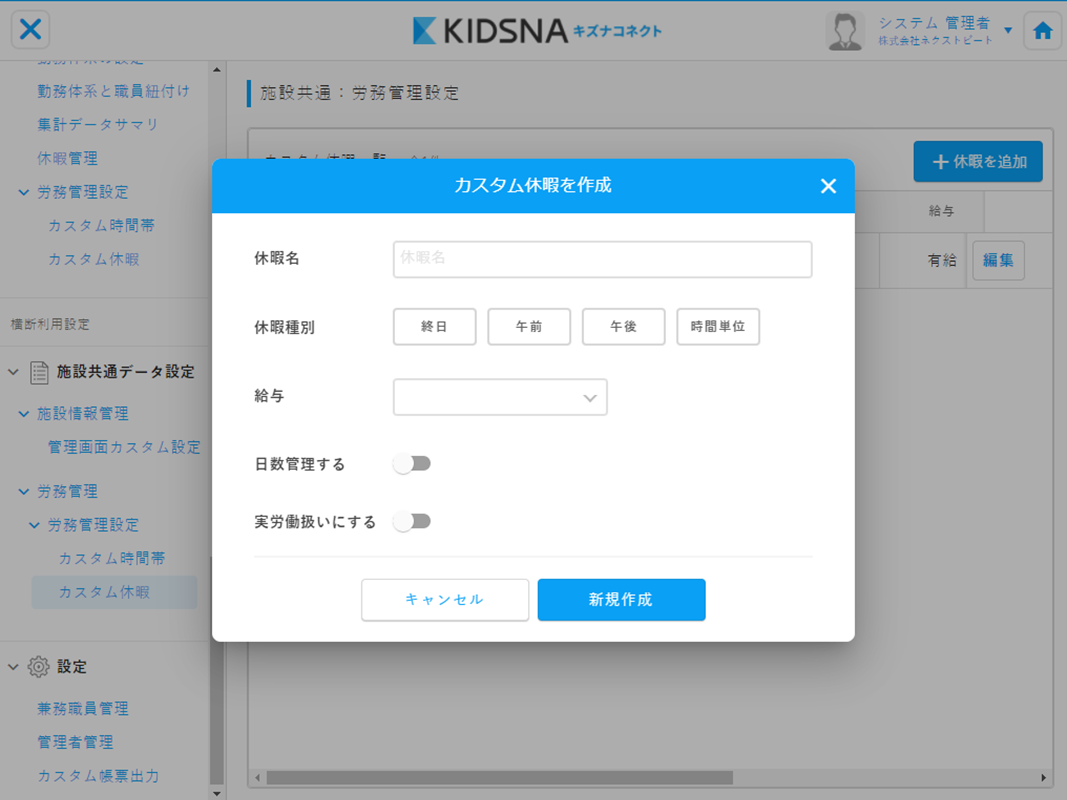The image size is (1067, 800).
Task: Click the 施設共通データ設定 document icon
Action: (x=39, y=372)
